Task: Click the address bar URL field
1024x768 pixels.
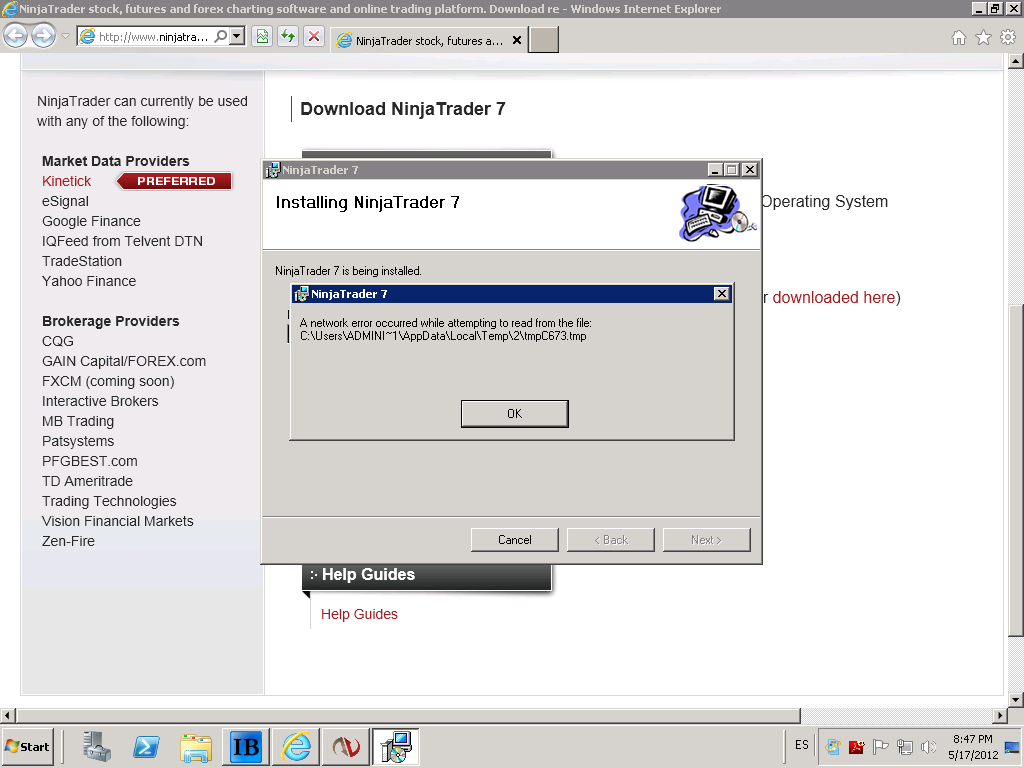Action: tap(153, 37)
